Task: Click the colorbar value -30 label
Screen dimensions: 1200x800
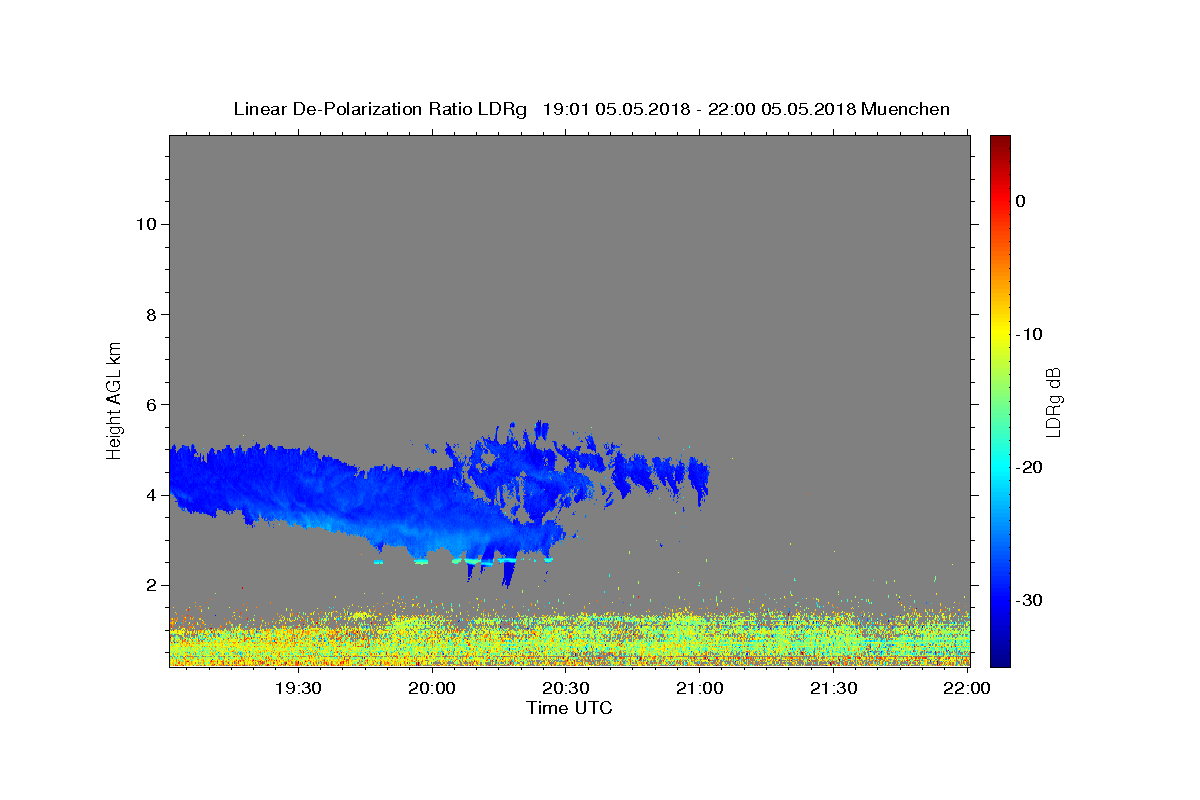Action: (x=1029, y=600)
